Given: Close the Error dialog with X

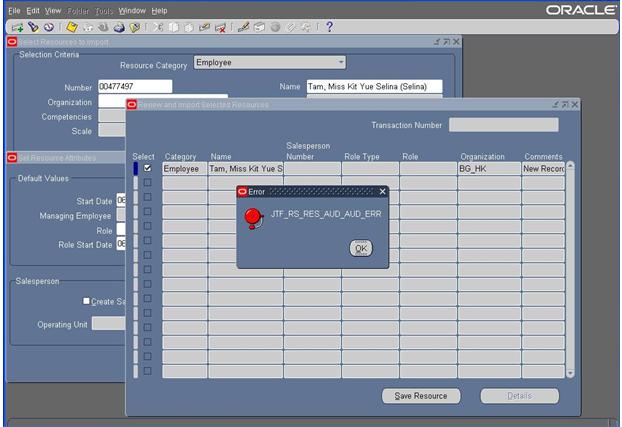Looking at the screenshot, I should pos(382,192).
